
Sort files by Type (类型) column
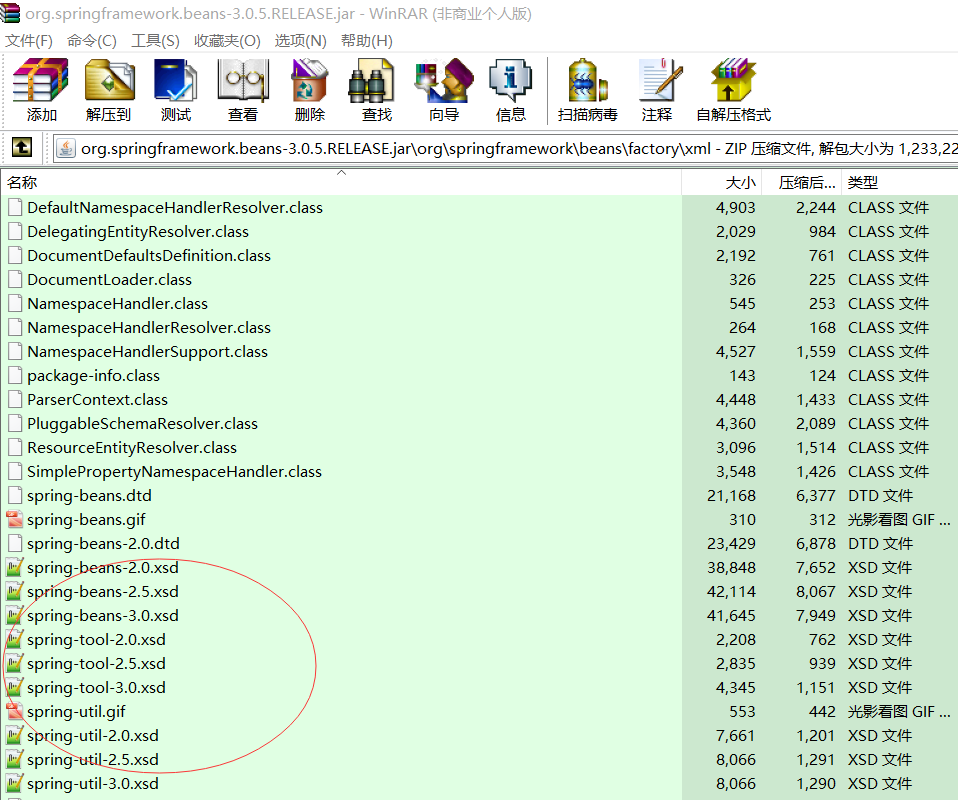900,183
